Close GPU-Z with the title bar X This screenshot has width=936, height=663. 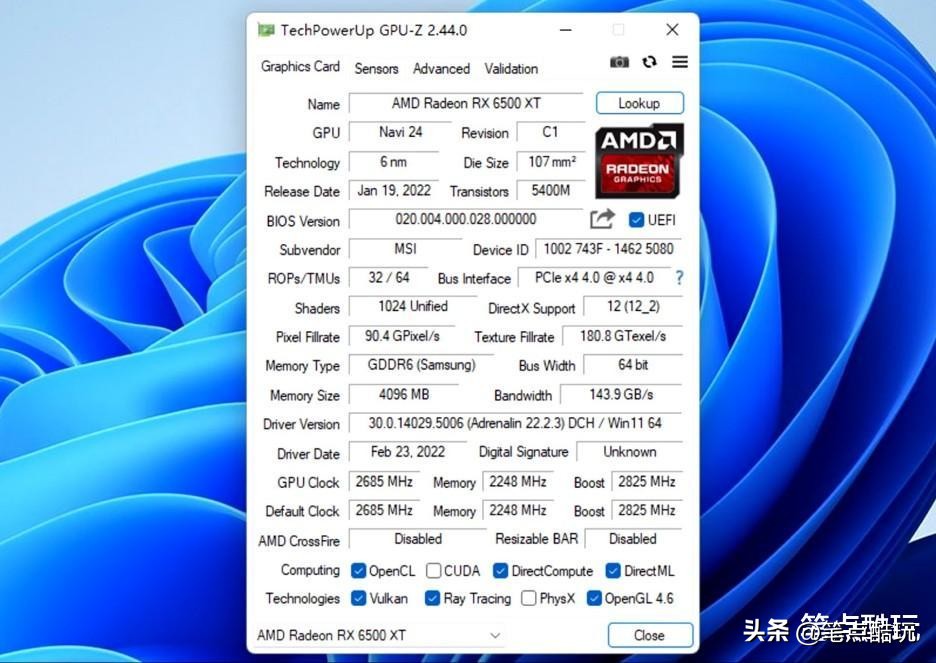672,30
